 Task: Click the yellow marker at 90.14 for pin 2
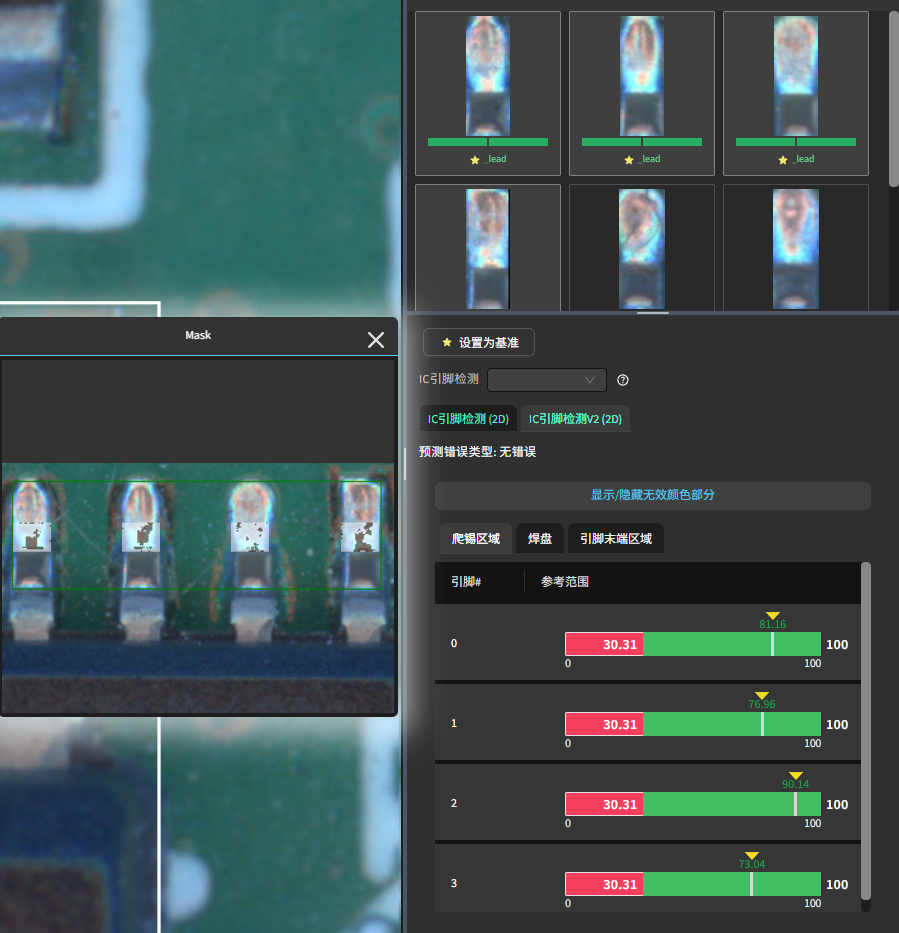tap(796, 776)
